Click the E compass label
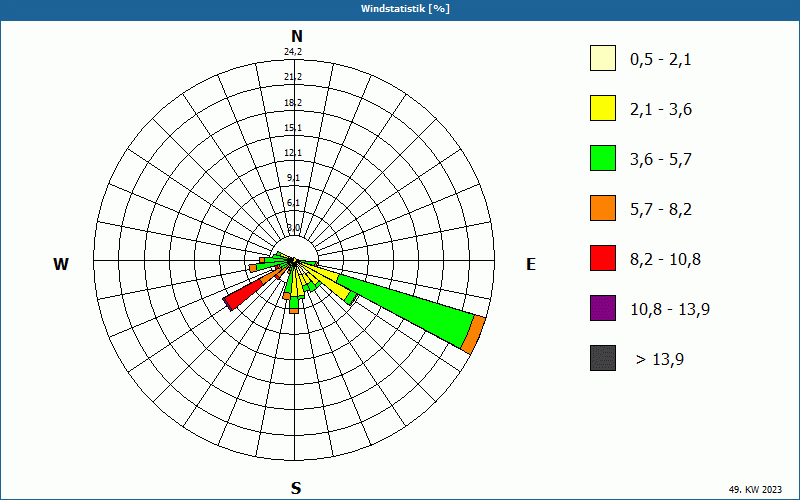The width and height of the screenshot is (800, 500). pyautogui.click(x=531, y=264)
